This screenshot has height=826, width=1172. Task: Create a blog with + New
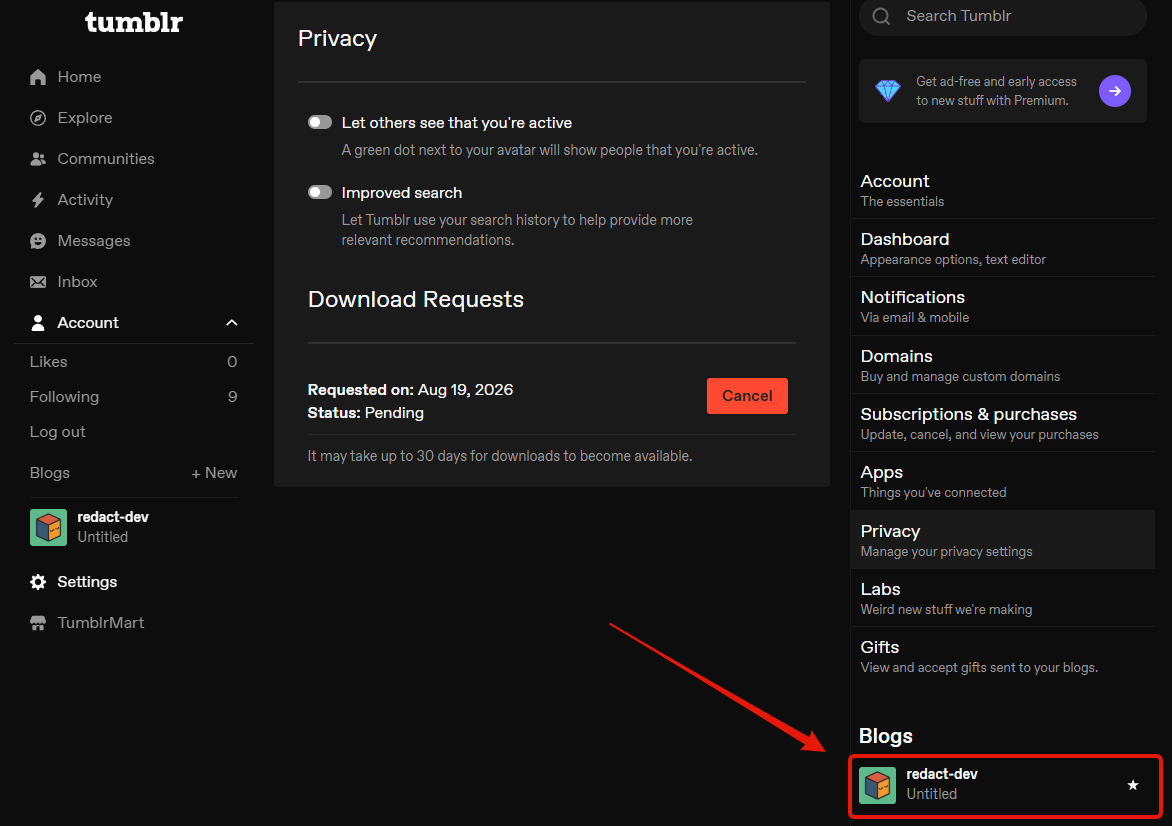coord(214,473)
